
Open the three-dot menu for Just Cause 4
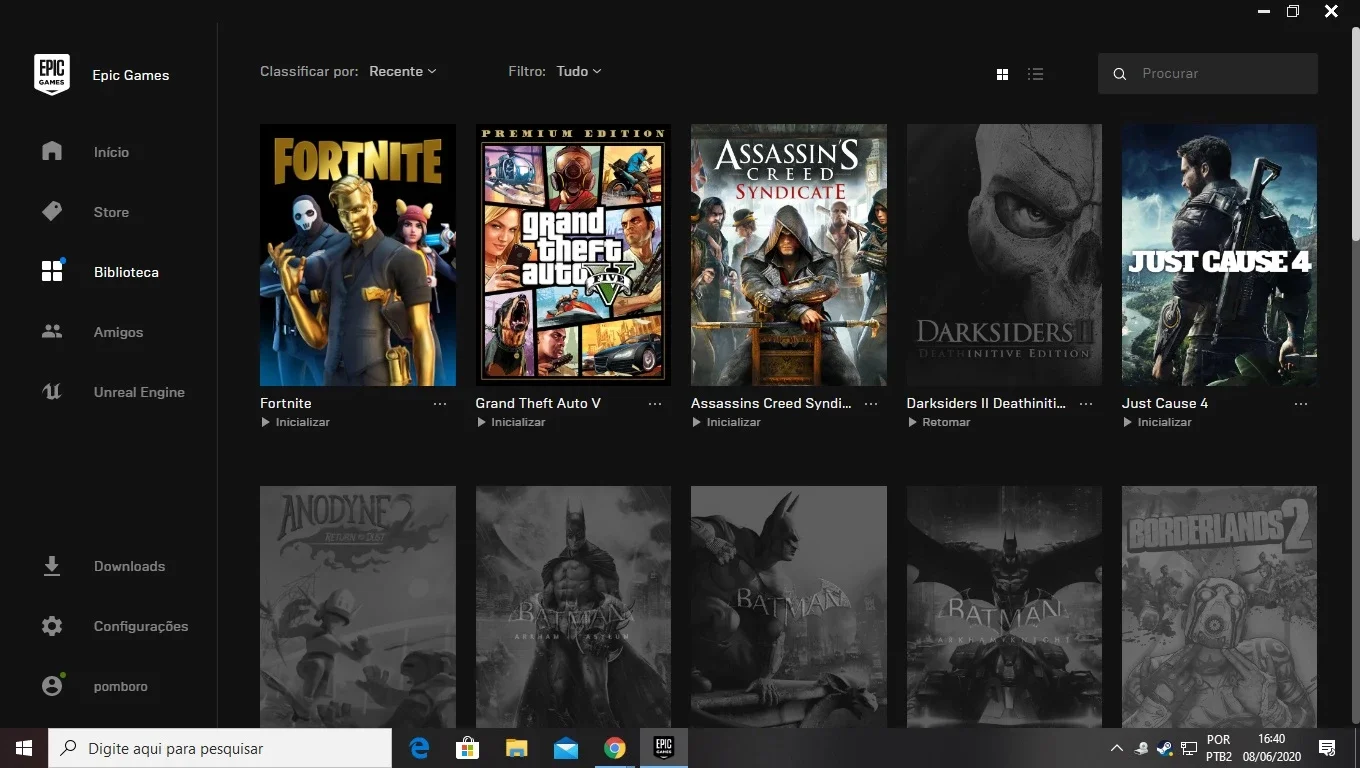(x=1301, y=404)
